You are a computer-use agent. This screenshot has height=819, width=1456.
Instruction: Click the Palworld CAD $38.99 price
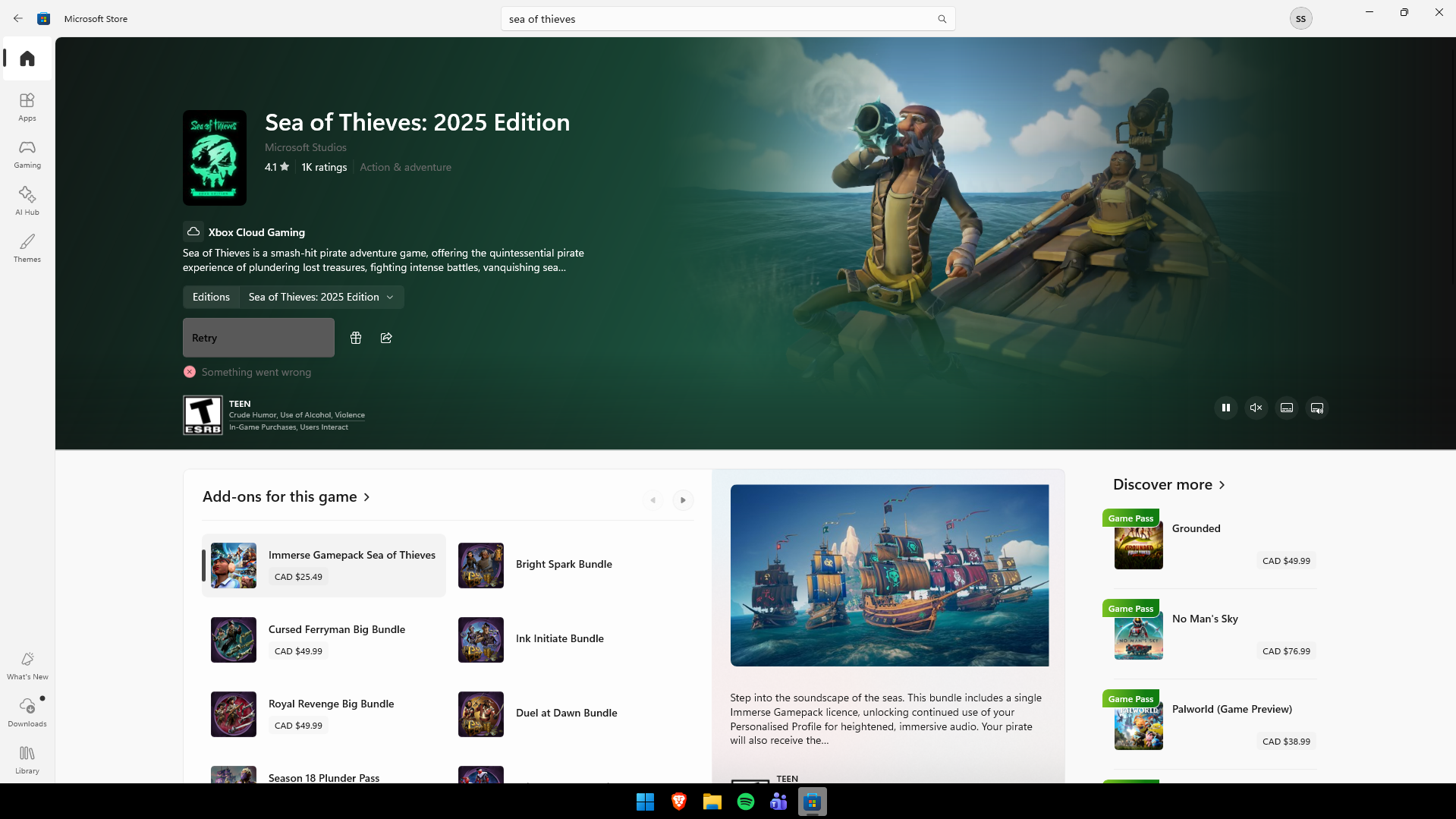[x=1286, y=742]
